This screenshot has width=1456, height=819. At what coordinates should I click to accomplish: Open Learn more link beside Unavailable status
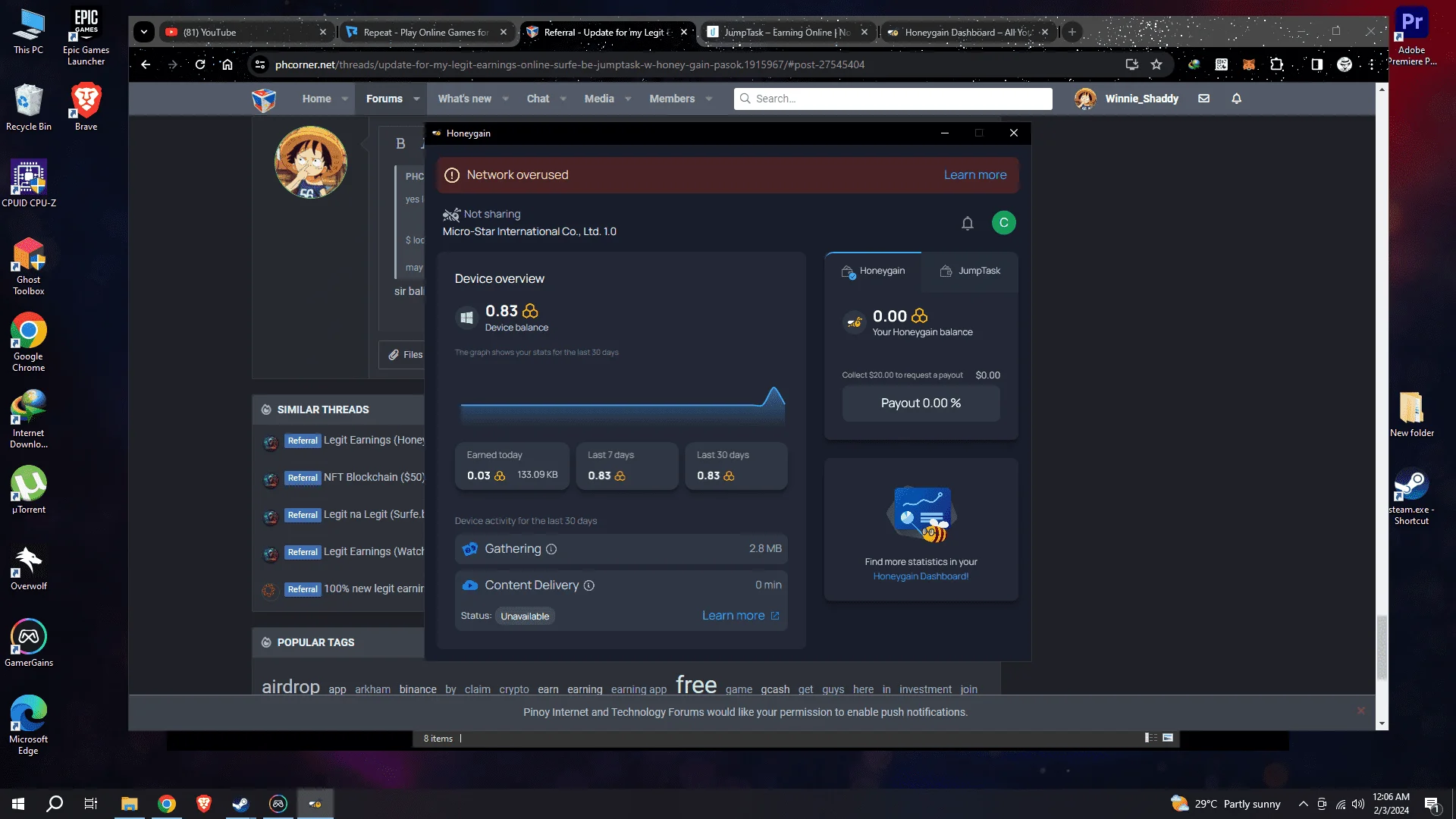point(740,616)
